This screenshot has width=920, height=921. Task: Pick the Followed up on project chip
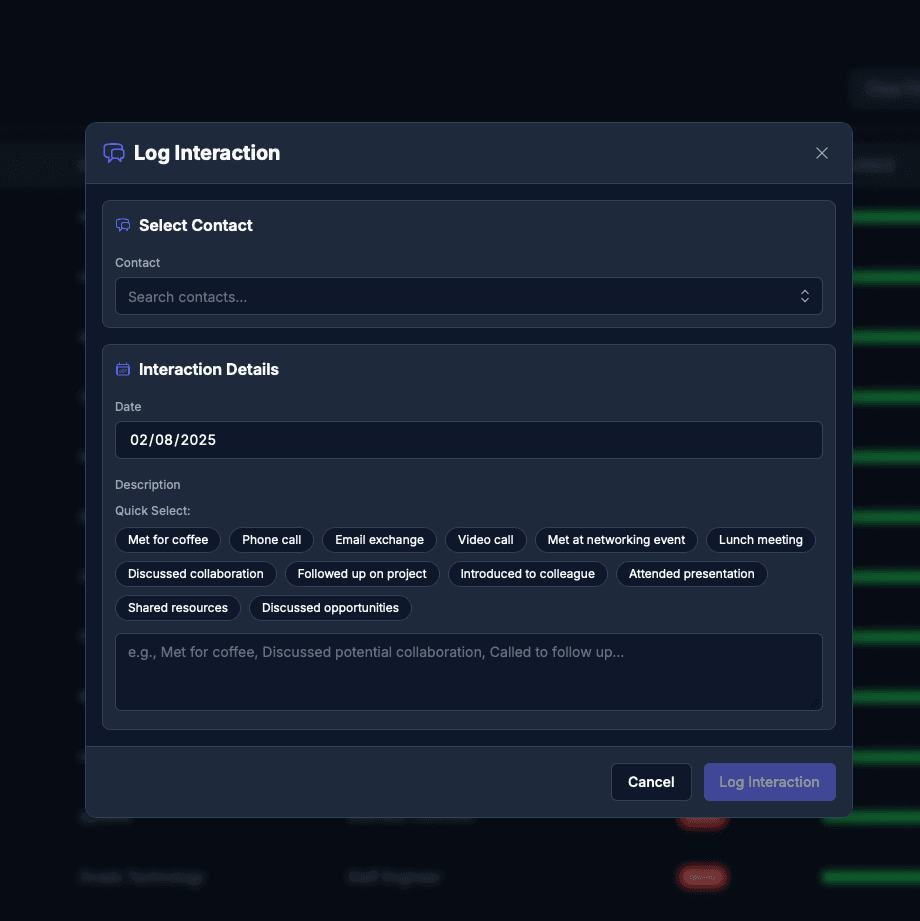(362, 574)
